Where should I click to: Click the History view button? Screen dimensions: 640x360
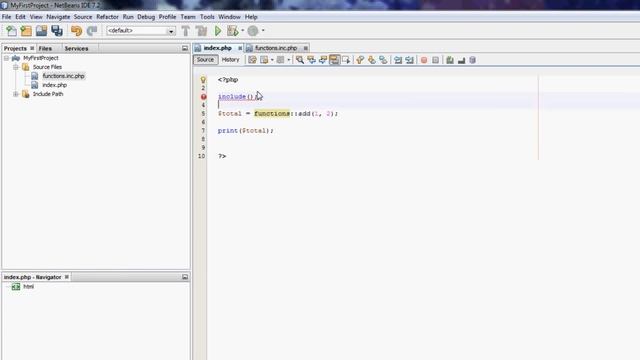pos(230,60)
